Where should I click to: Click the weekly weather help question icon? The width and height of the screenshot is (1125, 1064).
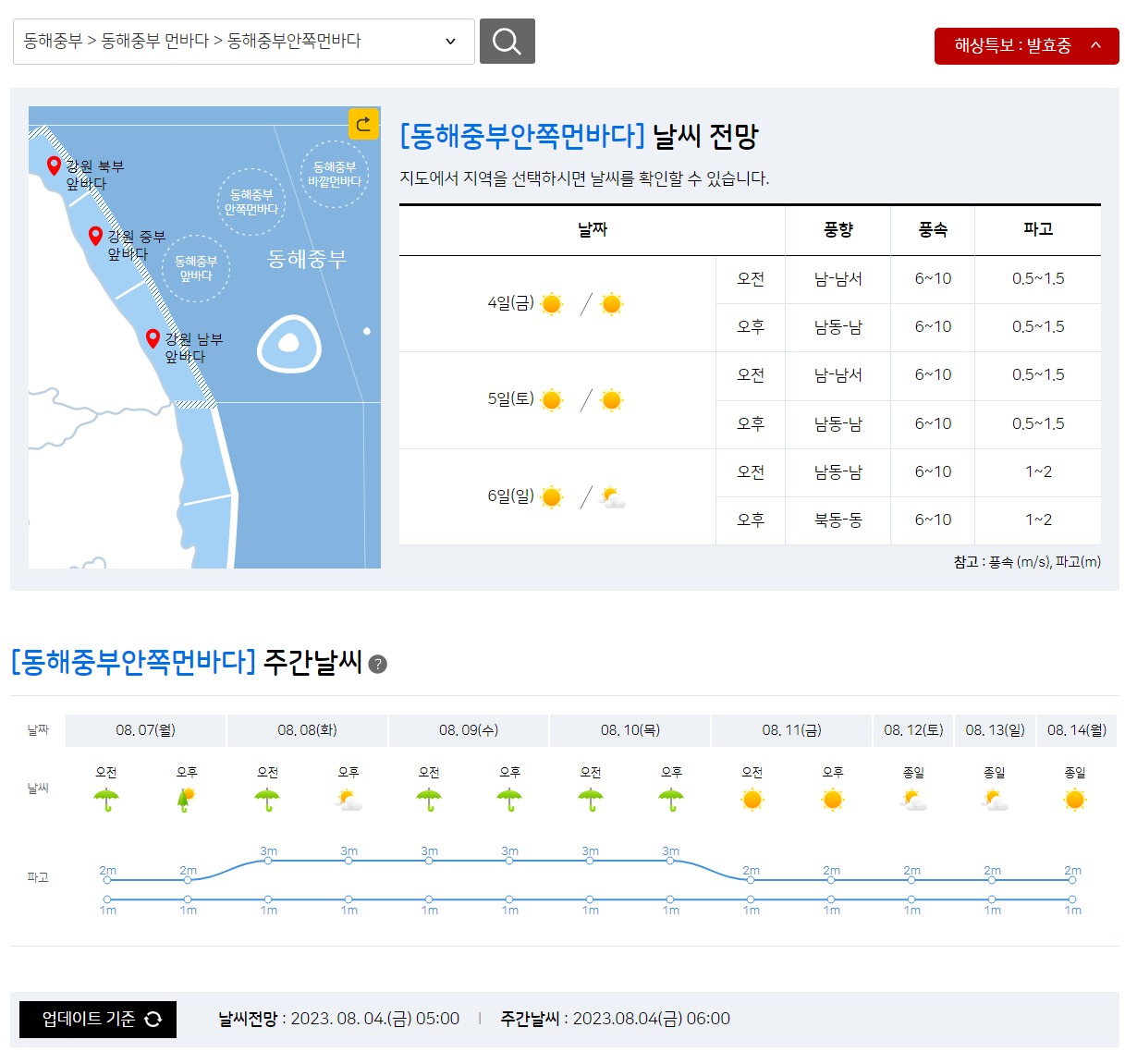pos(377,664)
